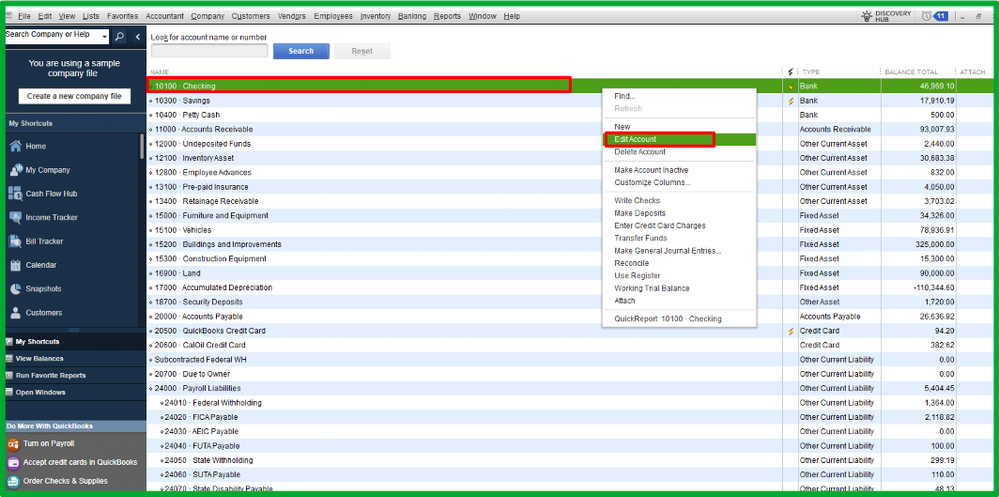Open Cash Flow Hub icon
The width and height of the screenshot is (999, 497).
pos(15,194)
